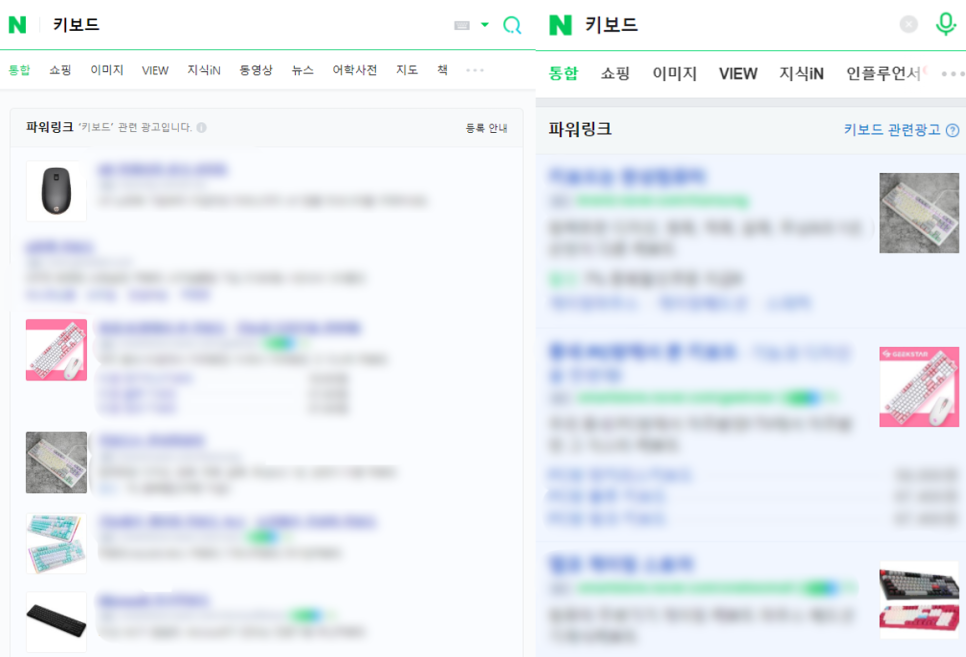The width and height of the screenshot is (966, 657).
Task: Open the on-screen keyboard icon in desktop search bar
Action: click(x=461, y=25)
